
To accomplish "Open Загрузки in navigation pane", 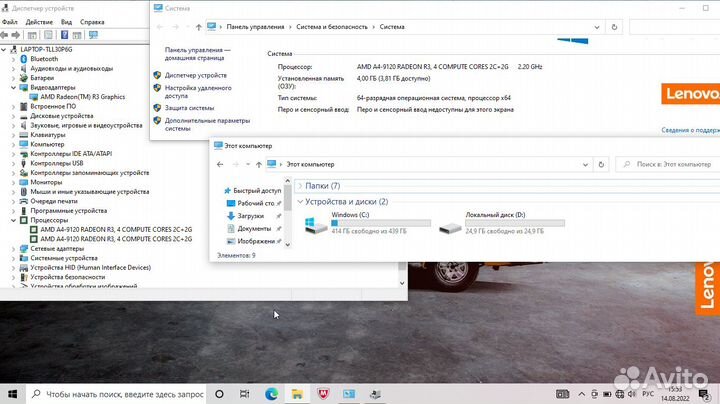I will coord(250,216).
